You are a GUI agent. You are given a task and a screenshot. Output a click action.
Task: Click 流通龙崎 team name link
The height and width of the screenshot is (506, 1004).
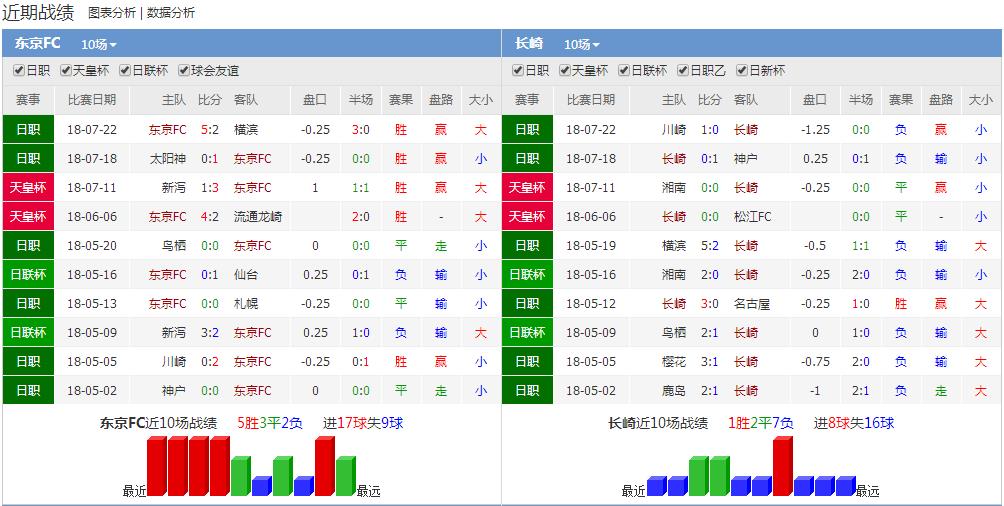pos(258,216)
